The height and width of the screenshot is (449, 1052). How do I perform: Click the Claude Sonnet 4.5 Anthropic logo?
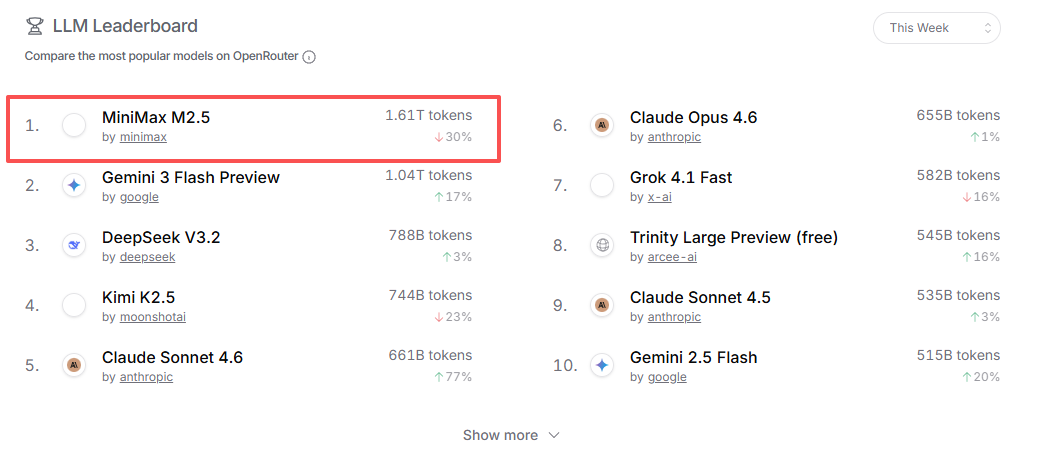(x=602, y=305)
